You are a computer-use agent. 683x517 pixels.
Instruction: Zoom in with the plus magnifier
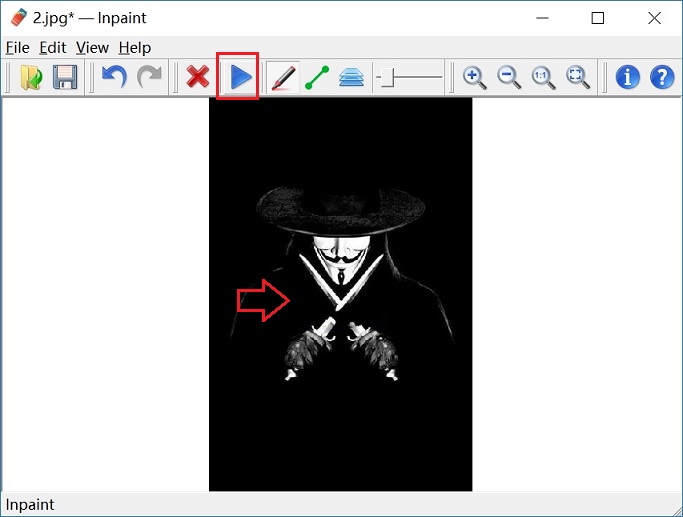[x=475, y=77]
